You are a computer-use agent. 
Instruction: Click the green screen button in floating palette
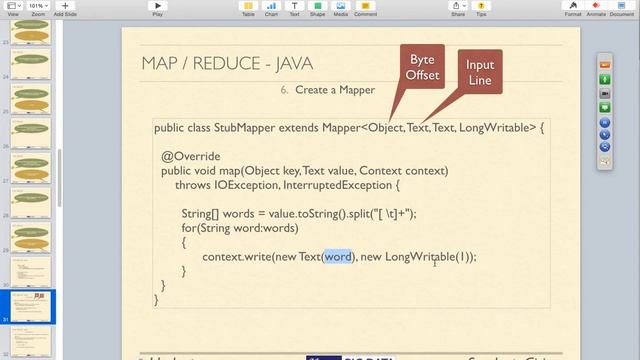(605, 108)
